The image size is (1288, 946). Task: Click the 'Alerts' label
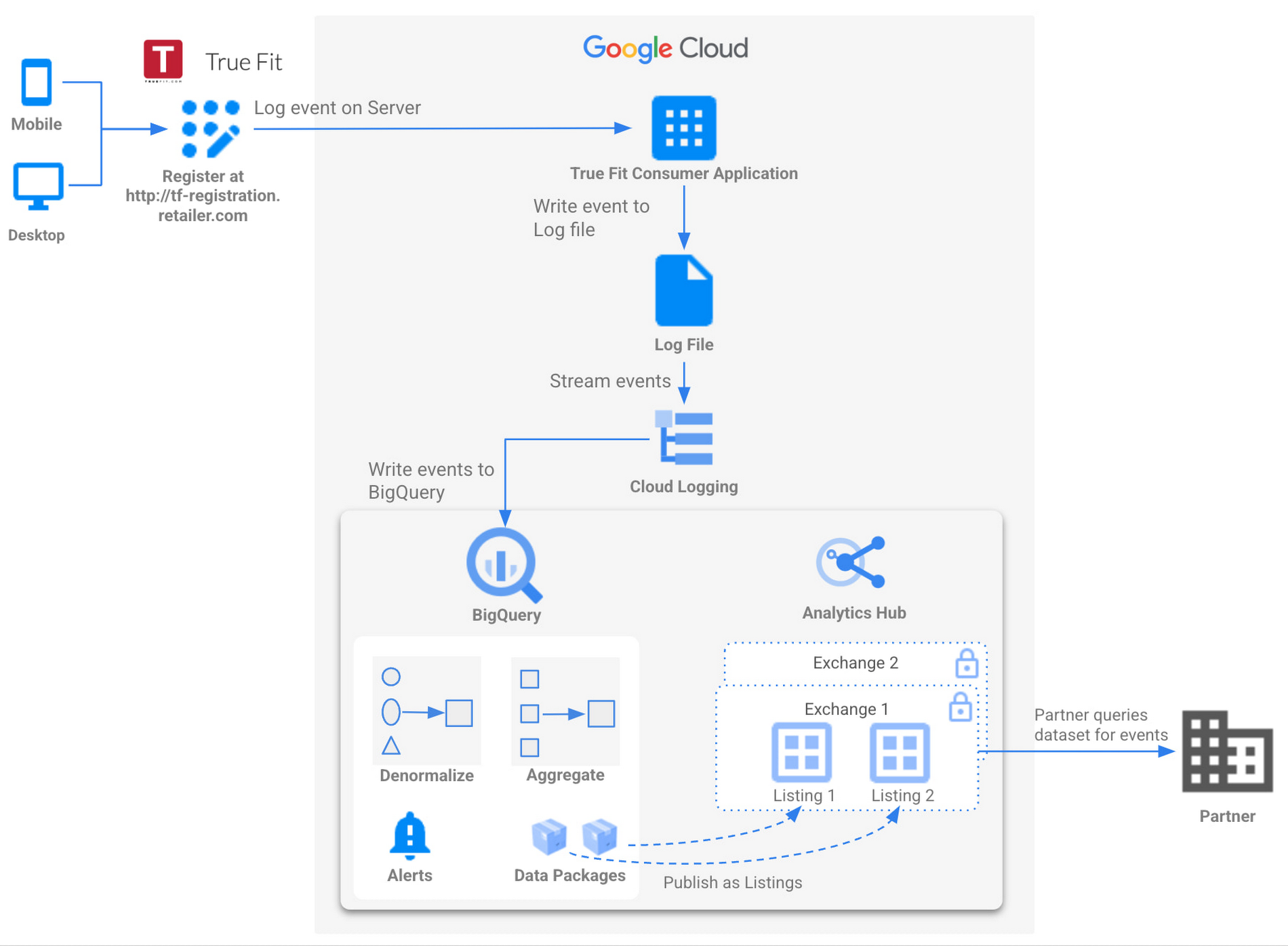click(x=409, y=875)
